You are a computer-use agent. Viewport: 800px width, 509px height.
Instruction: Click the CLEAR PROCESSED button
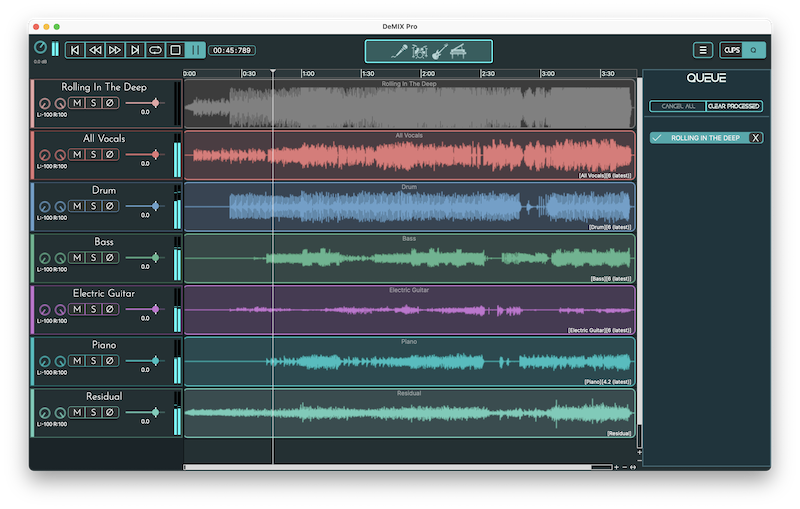click(x=734, y=106)
